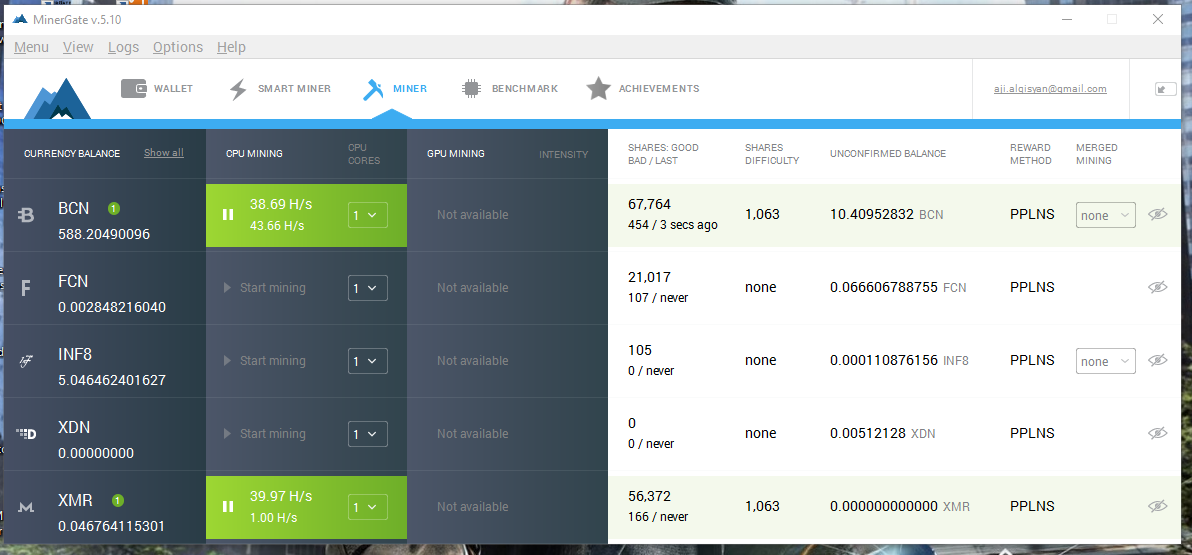Click BCN good shares value 67,764
Viewport: 1192px width, 555px height.
coord(649,205)
